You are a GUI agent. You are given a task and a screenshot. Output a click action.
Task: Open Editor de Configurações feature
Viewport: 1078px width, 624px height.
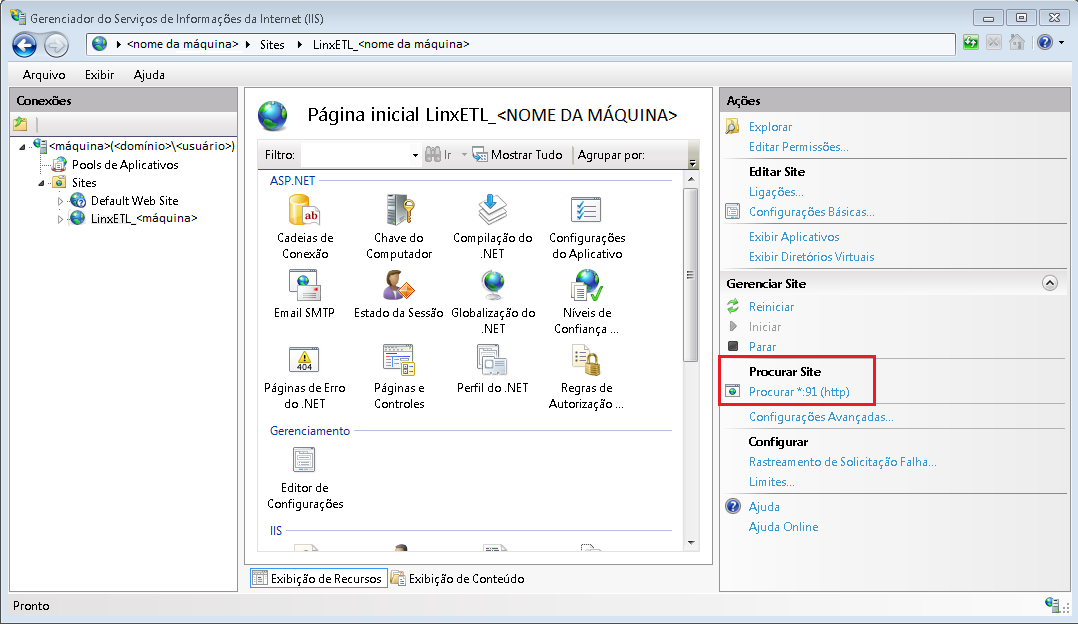(305, 478)
